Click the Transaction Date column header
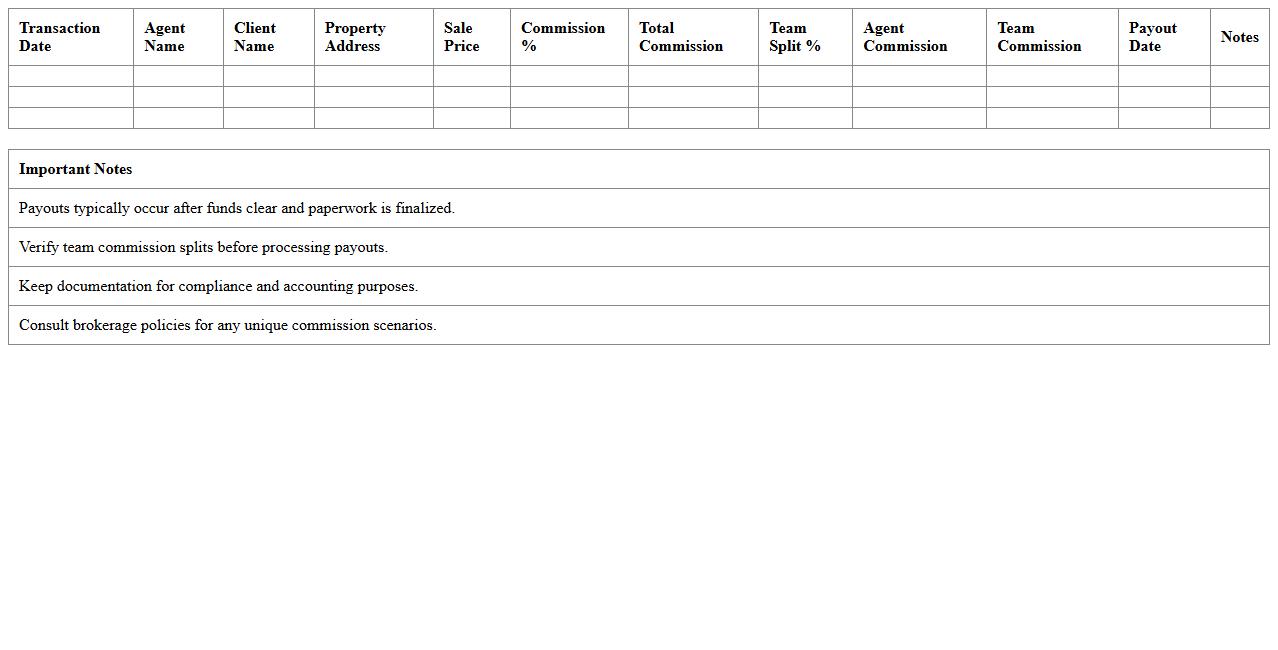The image size is (1278, 650). coord(60,37)
